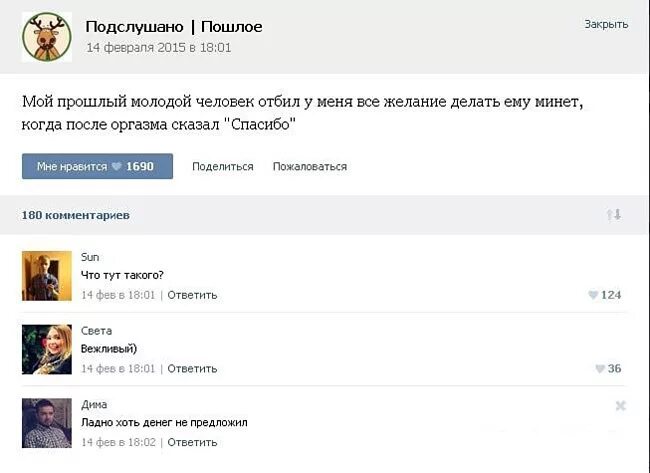Delete Дима's comment with the X icon

coord(620,406)
